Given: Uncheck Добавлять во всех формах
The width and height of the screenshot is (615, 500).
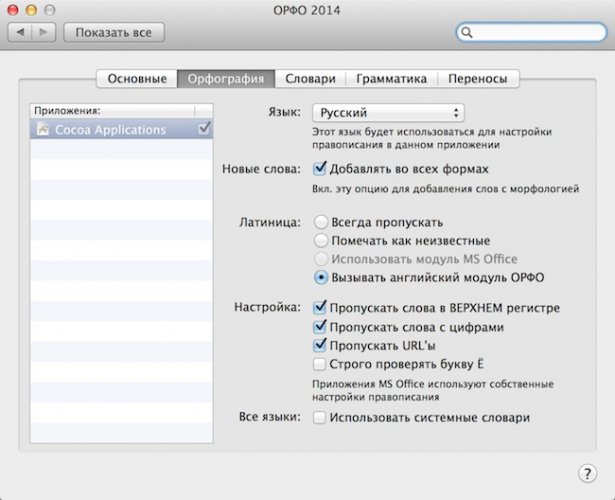Looking at the screenshot, I should click(320, 169).
